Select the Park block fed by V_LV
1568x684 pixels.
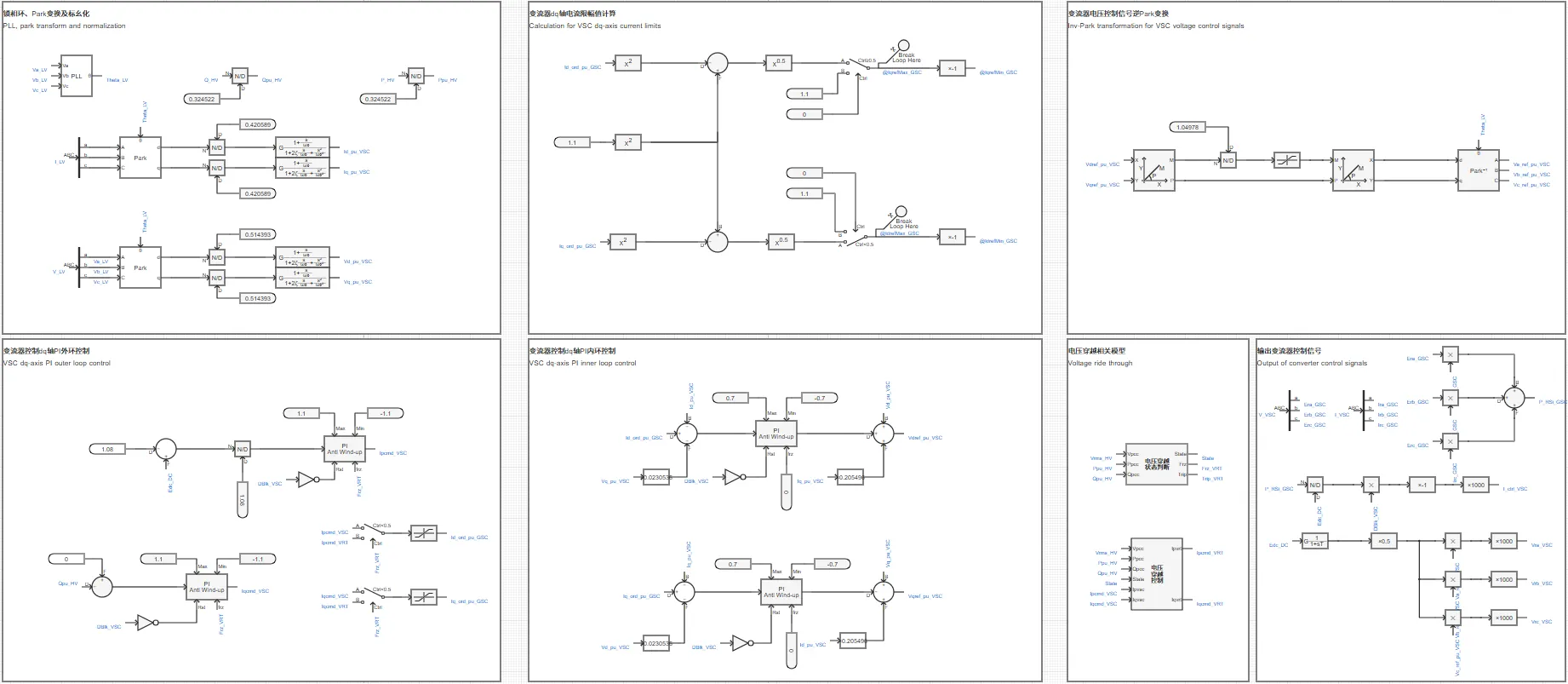click(x=140, y=267)
